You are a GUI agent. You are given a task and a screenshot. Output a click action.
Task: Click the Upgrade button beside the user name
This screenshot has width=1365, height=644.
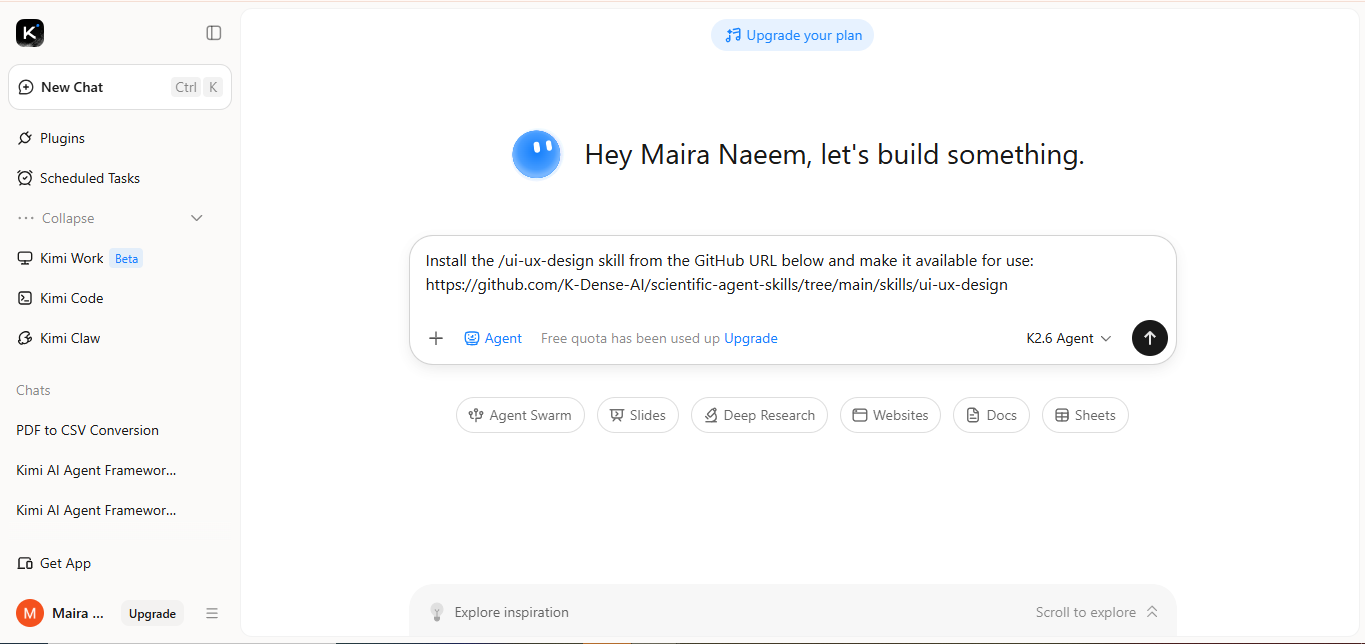152,613
